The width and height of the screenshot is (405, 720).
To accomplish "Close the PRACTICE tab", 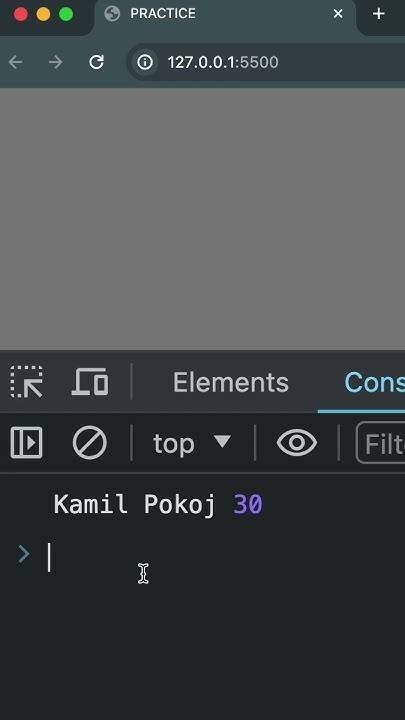I will tap(338, 14).
